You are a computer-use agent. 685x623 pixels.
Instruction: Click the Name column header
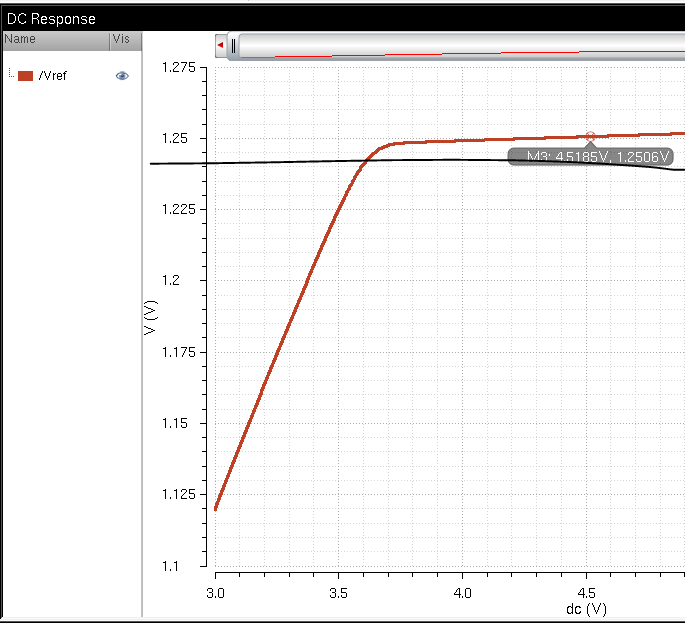click(x=20, y=40)
